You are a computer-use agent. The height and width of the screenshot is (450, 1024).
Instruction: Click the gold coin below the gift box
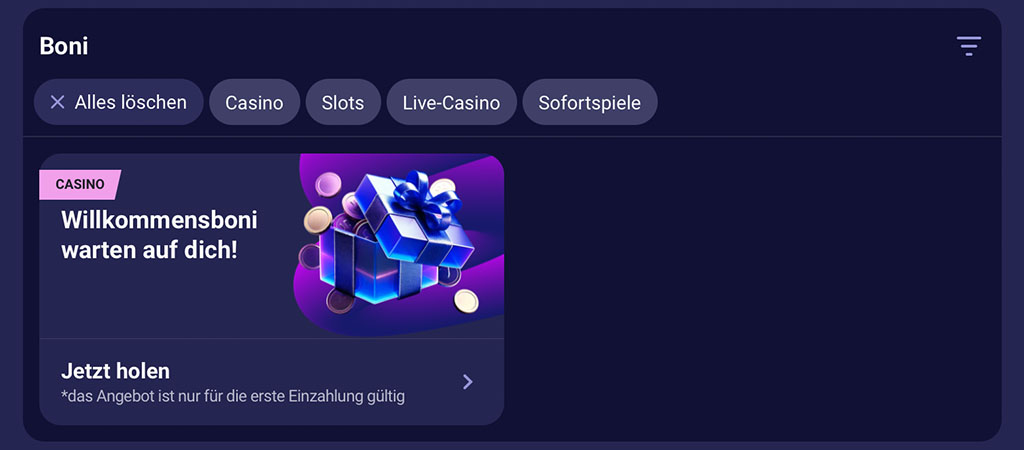(466, 300)
